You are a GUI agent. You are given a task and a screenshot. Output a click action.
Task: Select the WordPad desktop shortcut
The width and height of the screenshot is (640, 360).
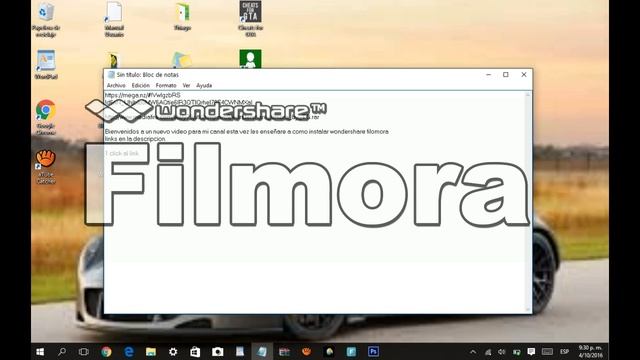(46, 64)
